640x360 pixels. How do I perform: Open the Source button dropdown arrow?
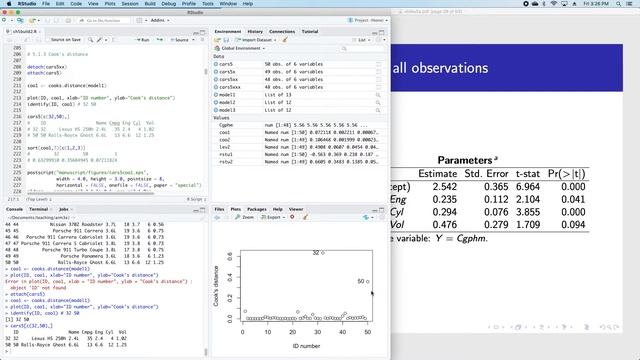click(193, 40)
